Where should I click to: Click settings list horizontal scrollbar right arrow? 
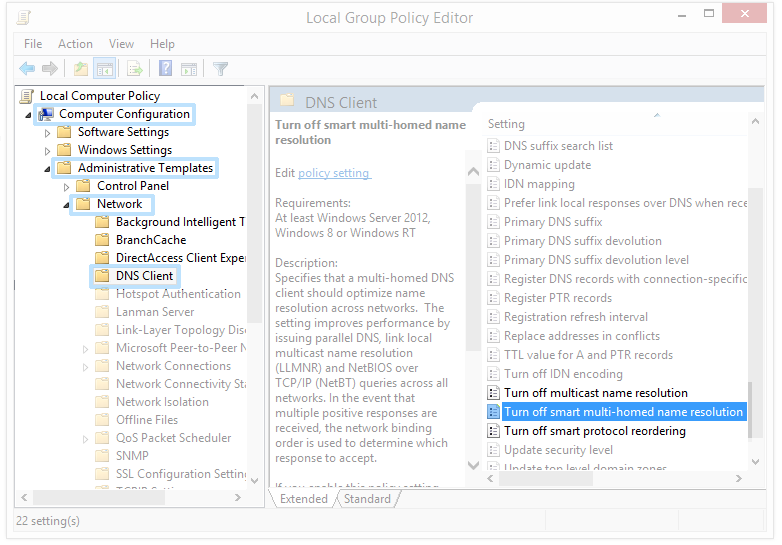(739, 479)
